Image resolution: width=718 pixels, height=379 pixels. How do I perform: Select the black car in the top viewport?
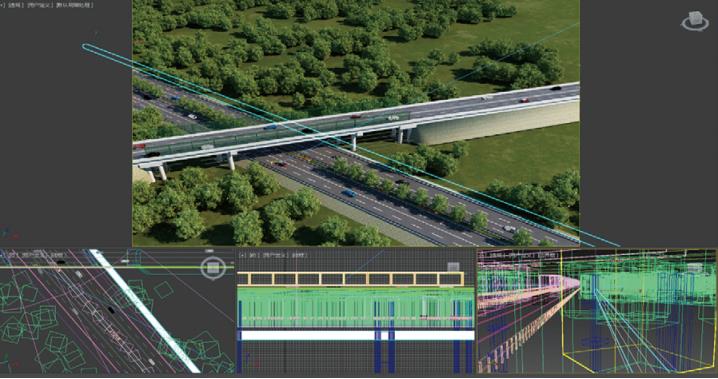pyautogui.click(x=111, y=310)
